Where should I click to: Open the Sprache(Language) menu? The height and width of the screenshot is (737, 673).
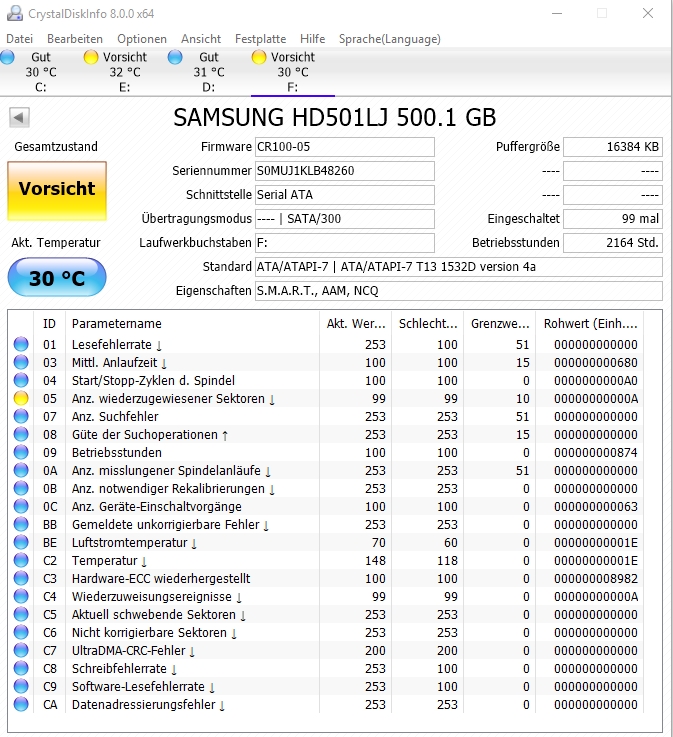[x=390, y=39]
